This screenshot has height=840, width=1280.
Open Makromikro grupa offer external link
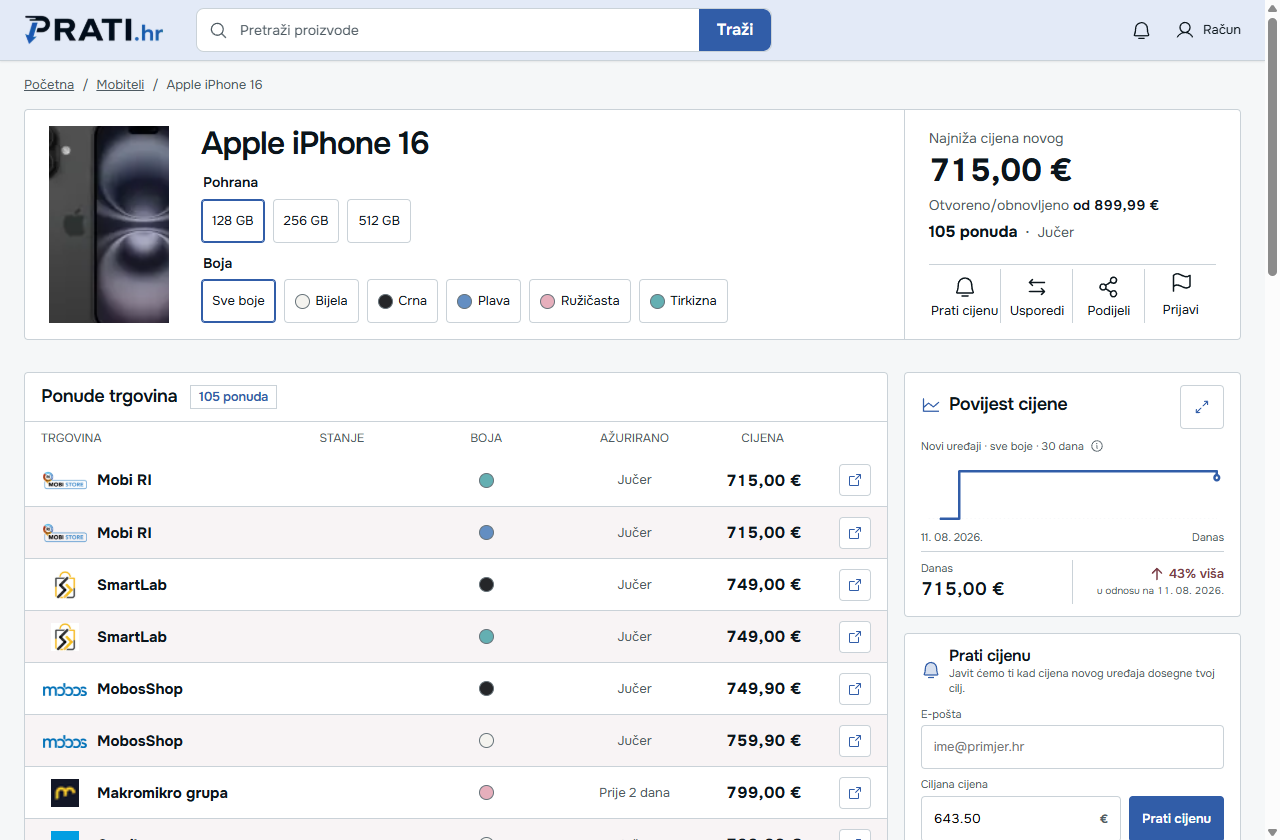pos(855,792)
